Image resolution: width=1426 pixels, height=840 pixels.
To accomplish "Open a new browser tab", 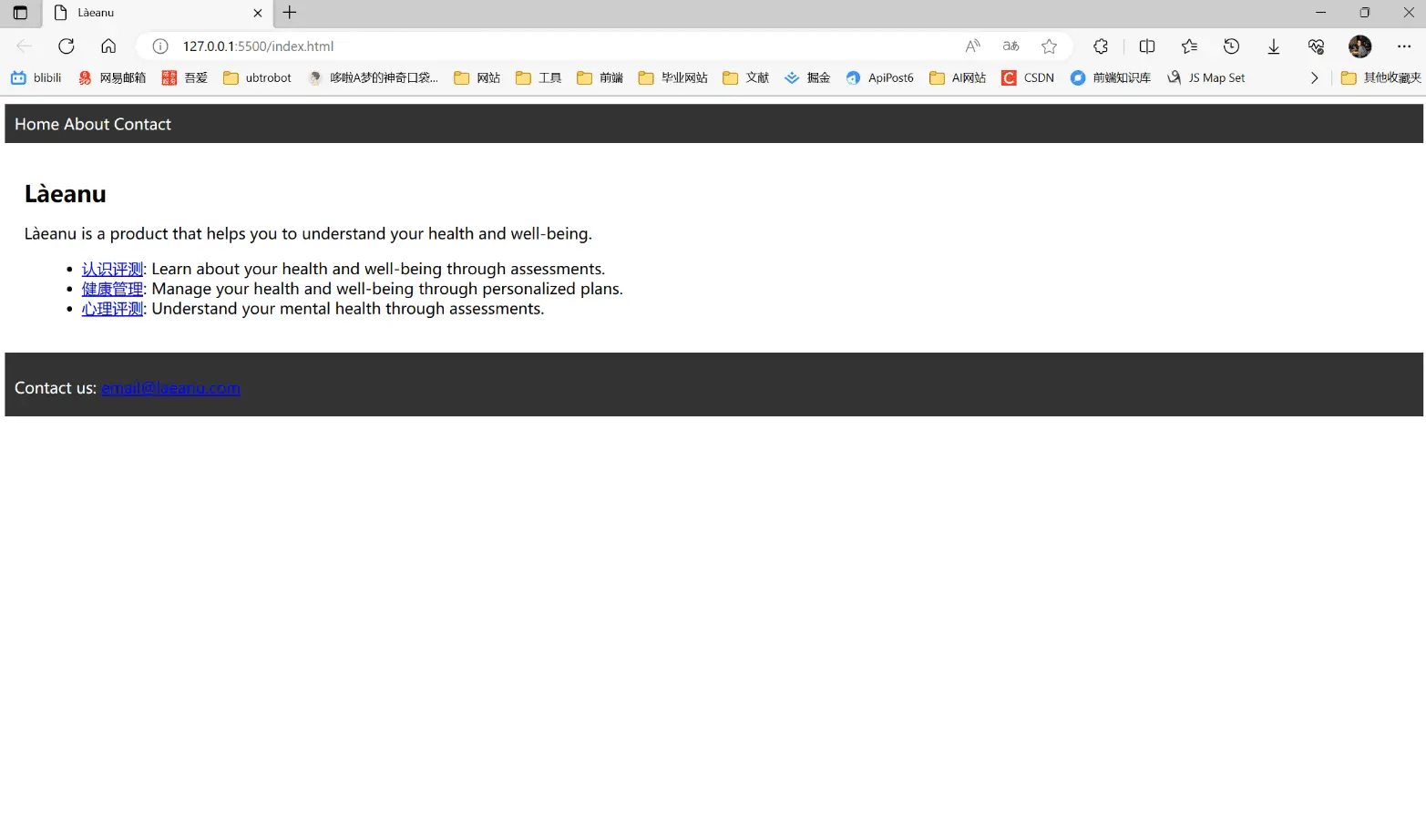I will coord(290,13).
